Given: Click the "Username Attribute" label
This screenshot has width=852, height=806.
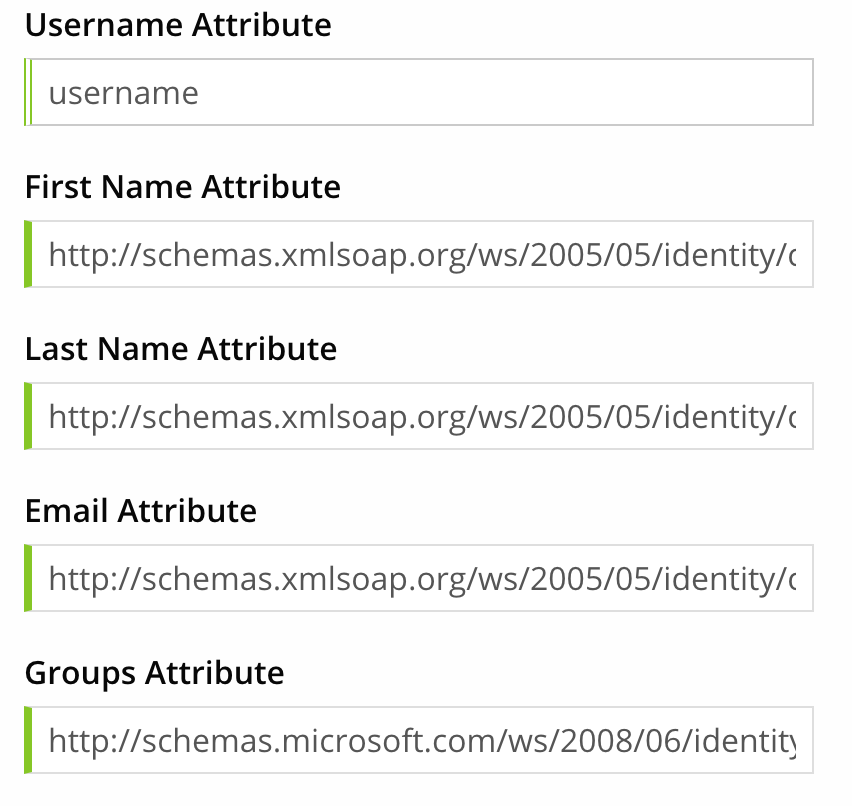Looking at the screenshot, I should pyautogui.click(x=178, y=25).
